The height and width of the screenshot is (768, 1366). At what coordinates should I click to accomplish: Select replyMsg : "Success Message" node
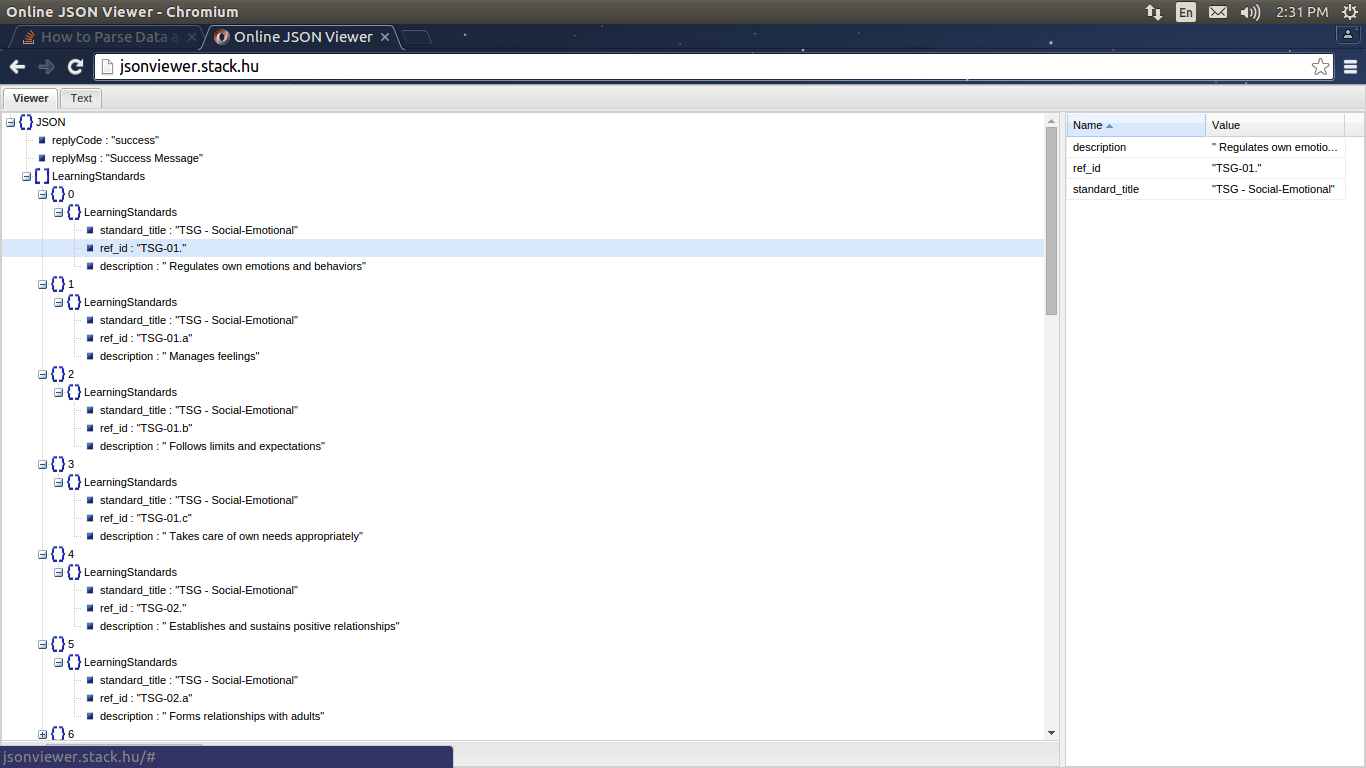pos(127,158)
